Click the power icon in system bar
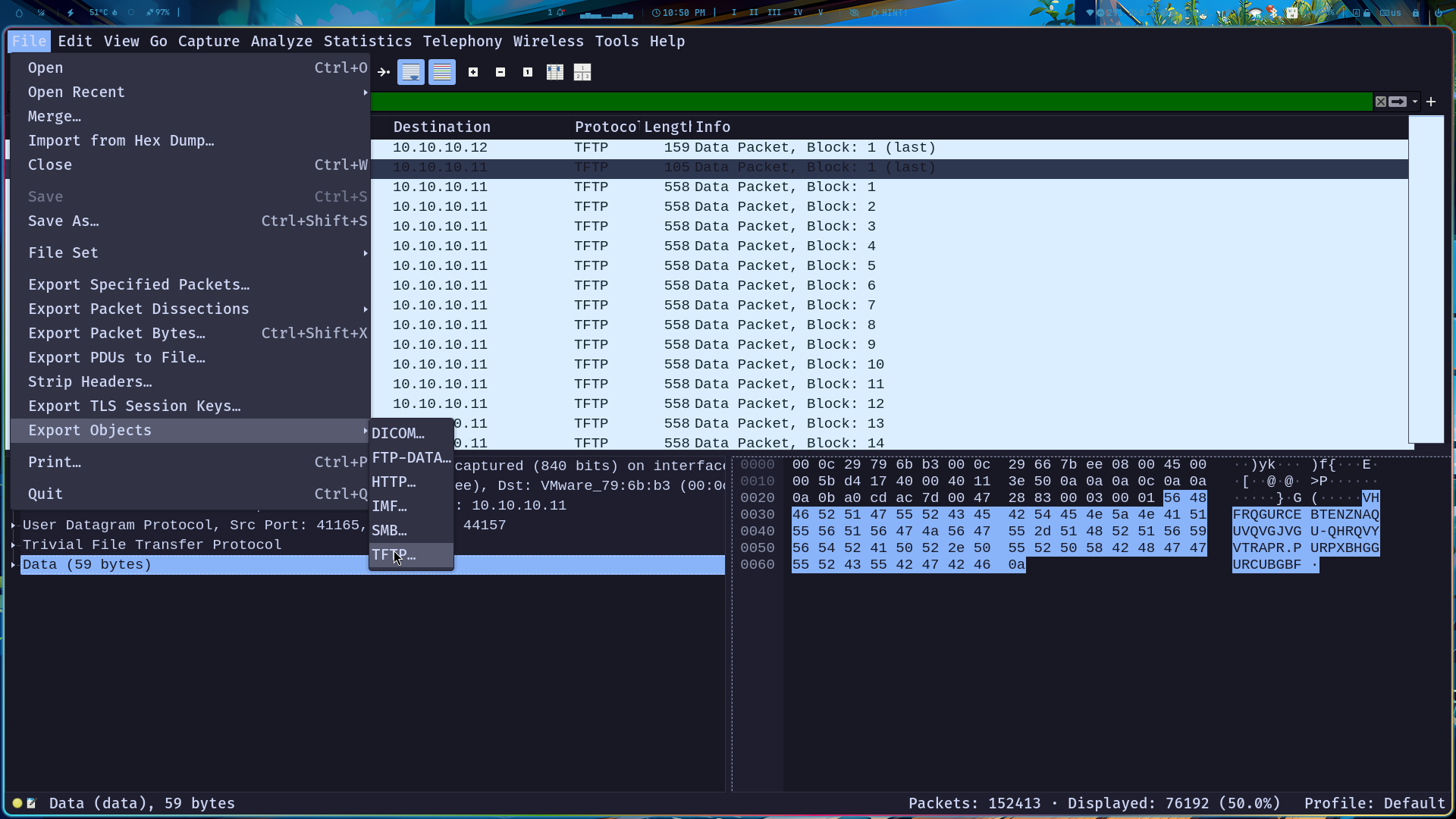This screenshot has width=1456, height=819. tap(1439, 12)
